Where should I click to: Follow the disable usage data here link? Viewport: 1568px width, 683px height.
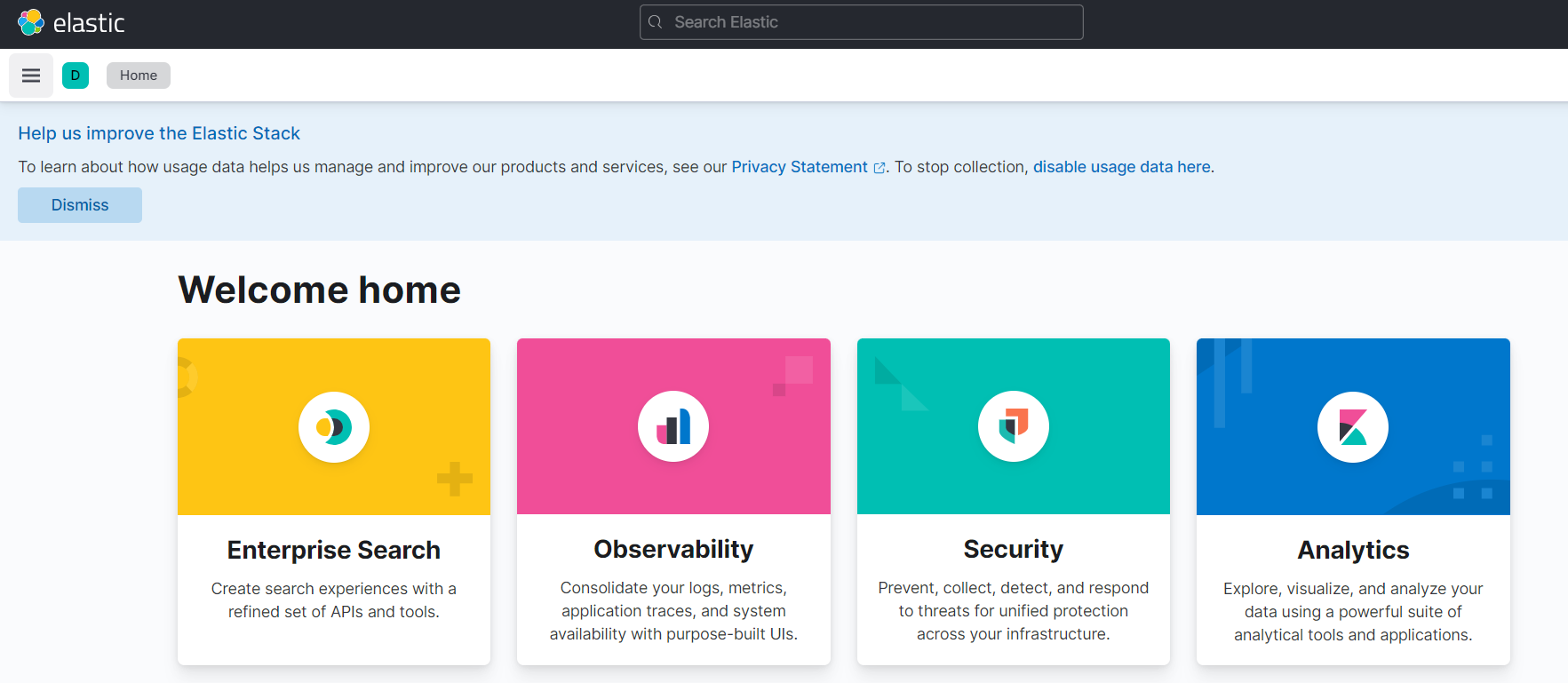tap(1122, 167)
